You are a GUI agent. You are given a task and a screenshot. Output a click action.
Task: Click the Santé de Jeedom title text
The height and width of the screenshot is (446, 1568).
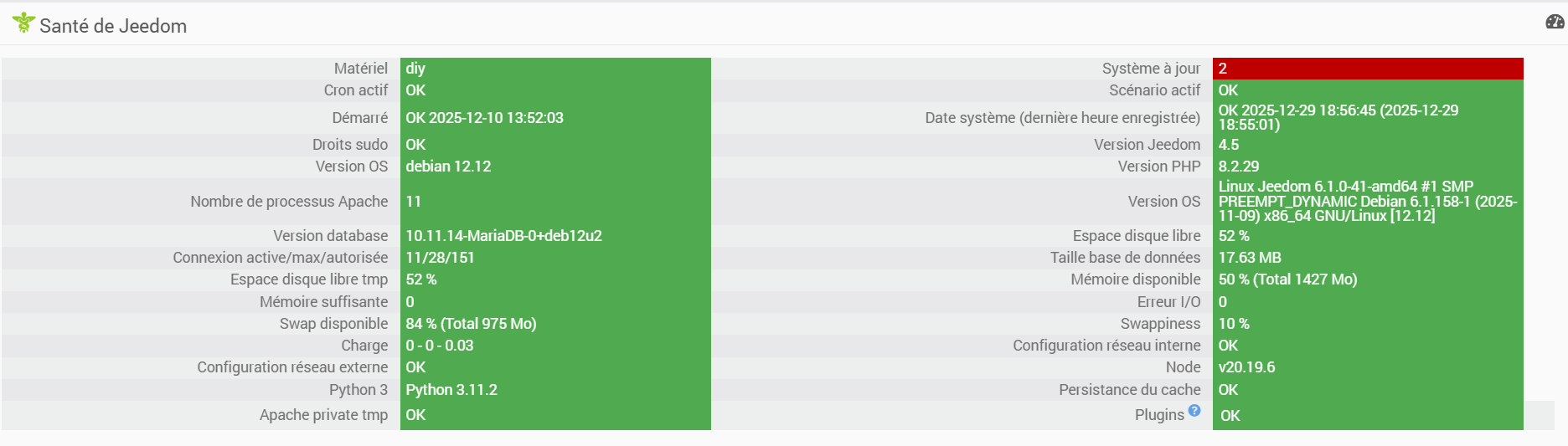[113, 26]
